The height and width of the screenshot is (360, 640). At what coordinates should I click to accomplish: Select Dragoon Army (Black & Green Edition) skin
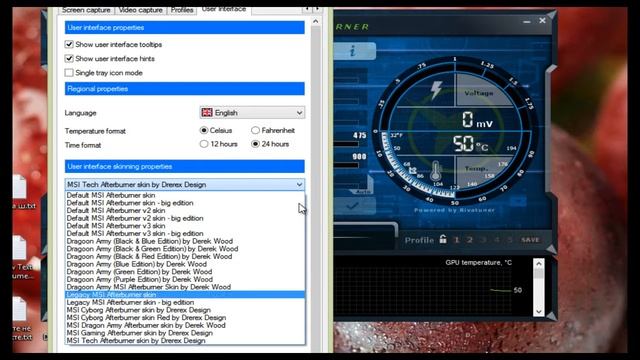pyautogui.click(x=185, y=249)
